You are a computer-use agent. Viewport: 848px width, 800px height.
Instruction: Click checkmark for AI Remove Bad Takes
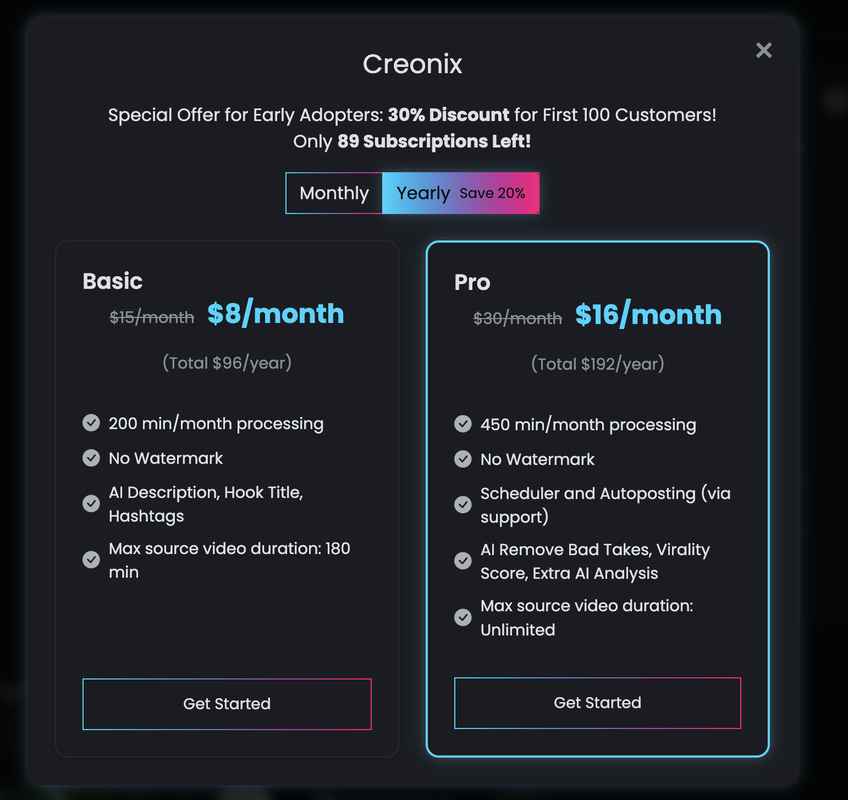tap(463, 561)
